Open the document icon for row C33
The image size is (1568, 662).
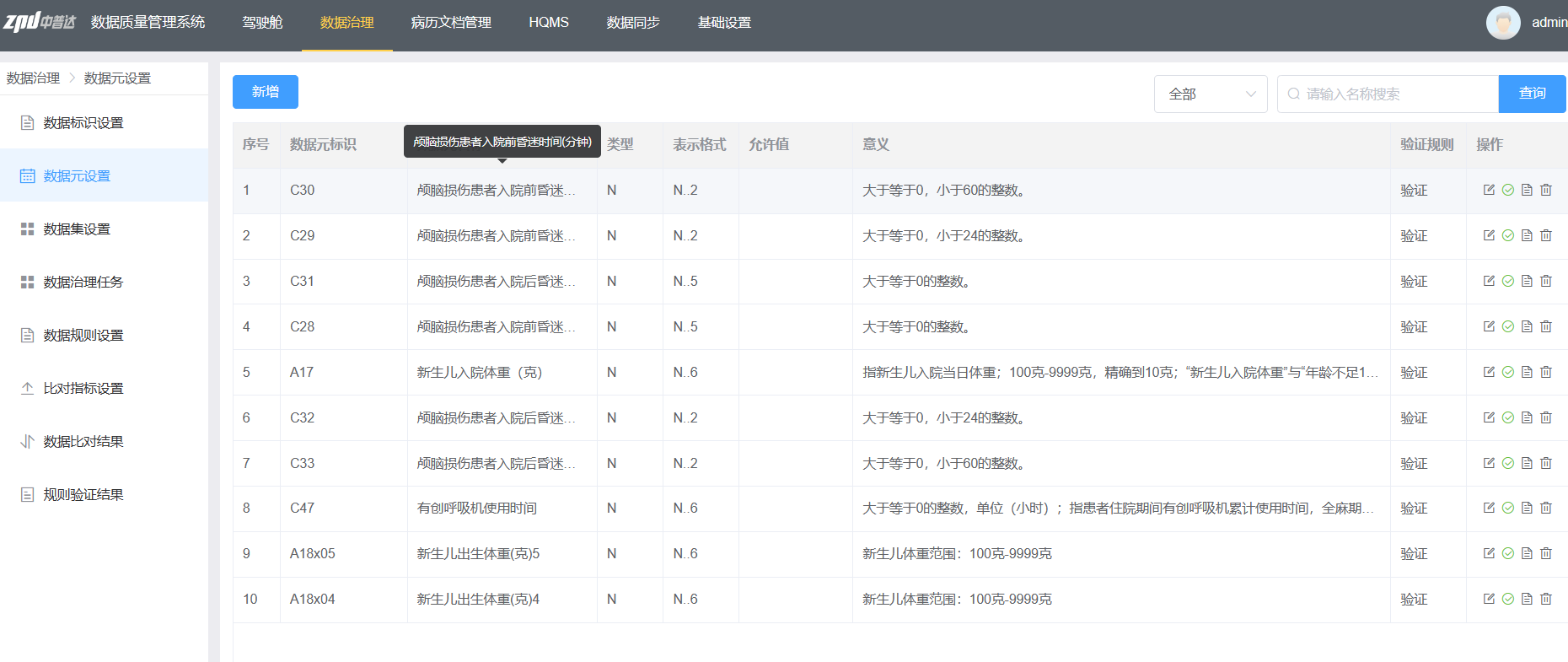coord(1527,463)
